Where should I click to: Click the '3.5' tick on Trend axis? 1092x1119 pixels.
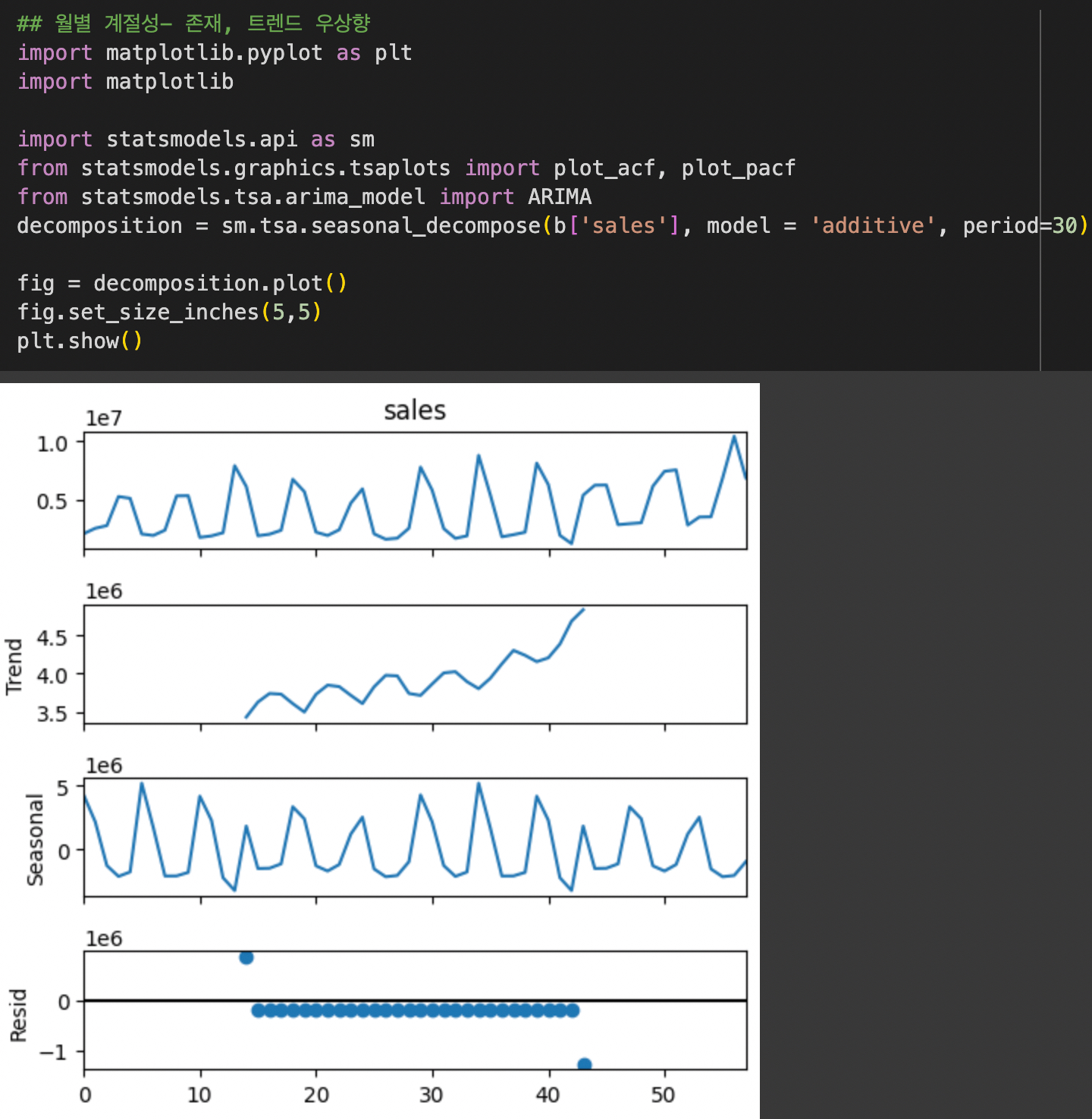[52, 714]
